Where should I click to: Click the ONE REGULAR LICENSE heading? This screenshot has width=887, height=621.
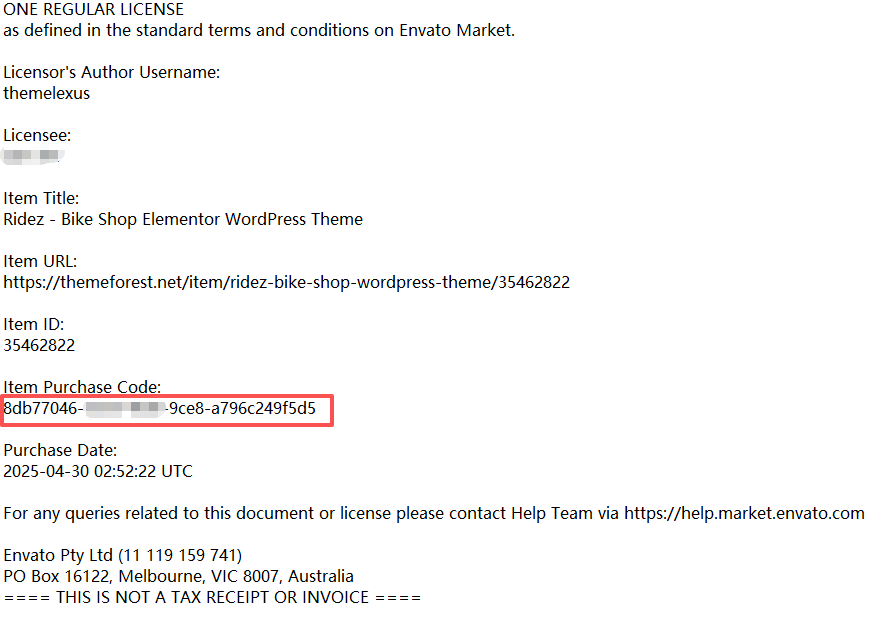point(93,10)
